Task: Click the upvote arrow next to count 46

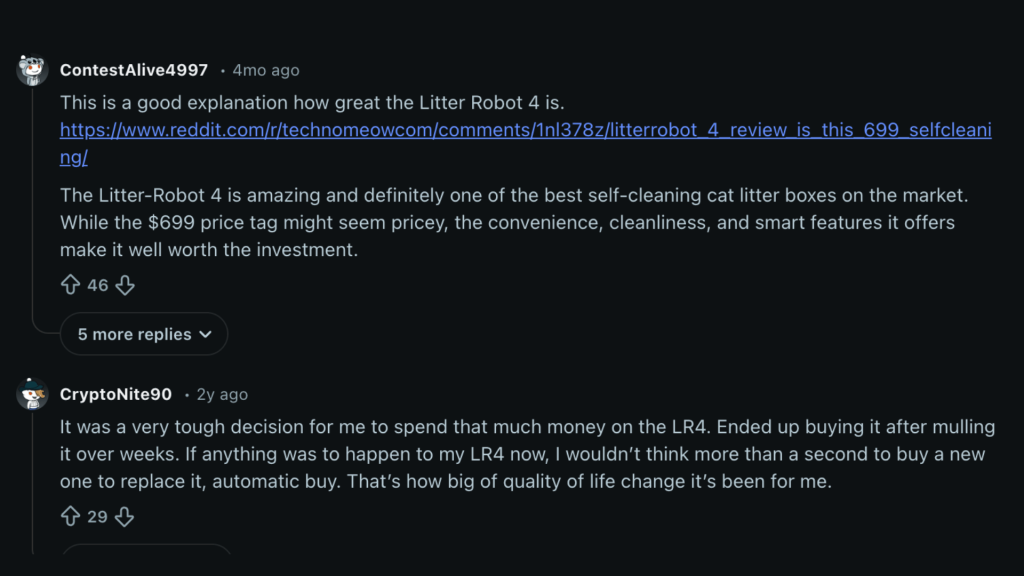Action: [68, 285]
